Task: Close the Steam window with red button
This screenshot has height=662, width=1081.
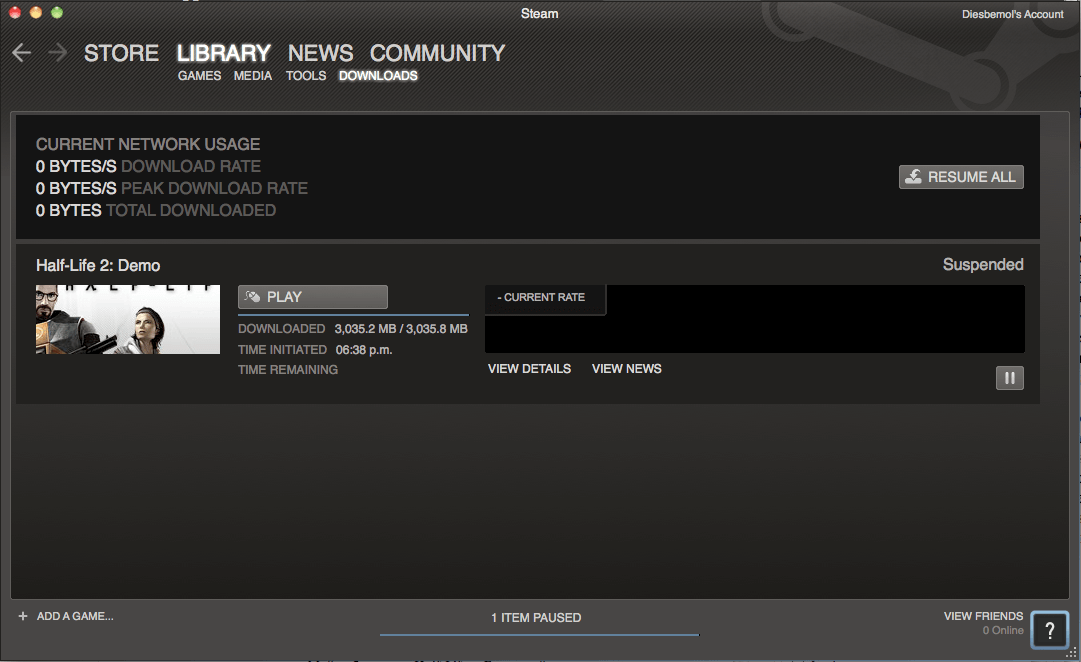Action: tap(14, 12)
